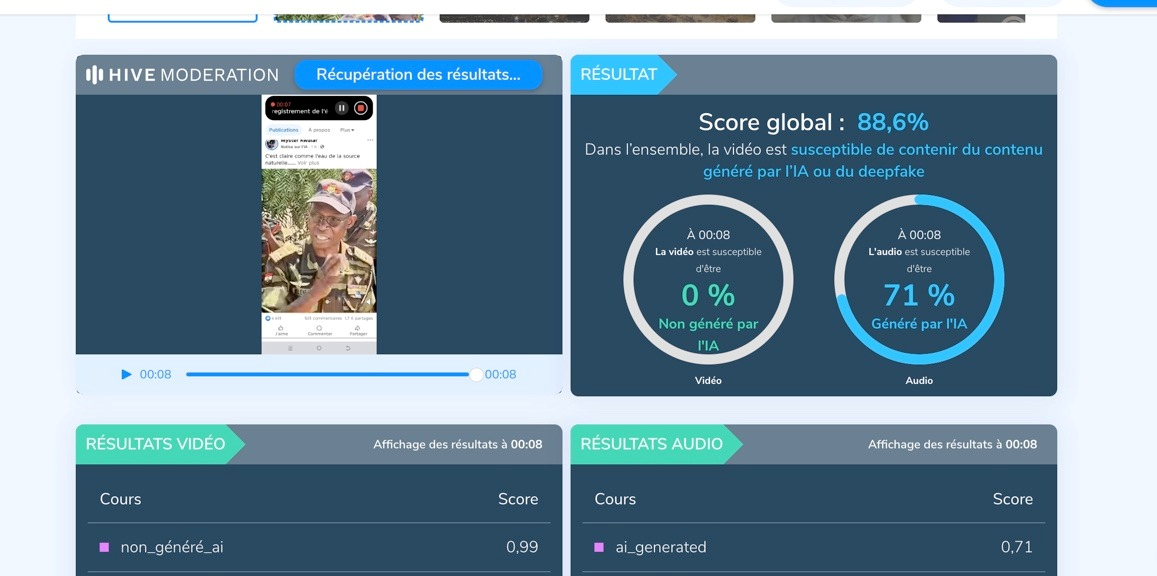Click the purple swatch beside ai_generated

coord(599,547)
